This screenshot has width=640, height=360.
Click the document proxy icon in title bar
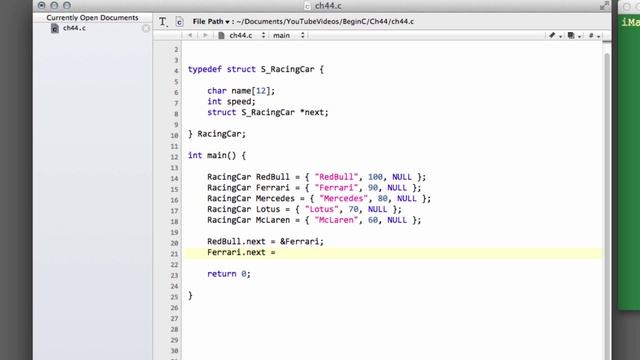308,6
